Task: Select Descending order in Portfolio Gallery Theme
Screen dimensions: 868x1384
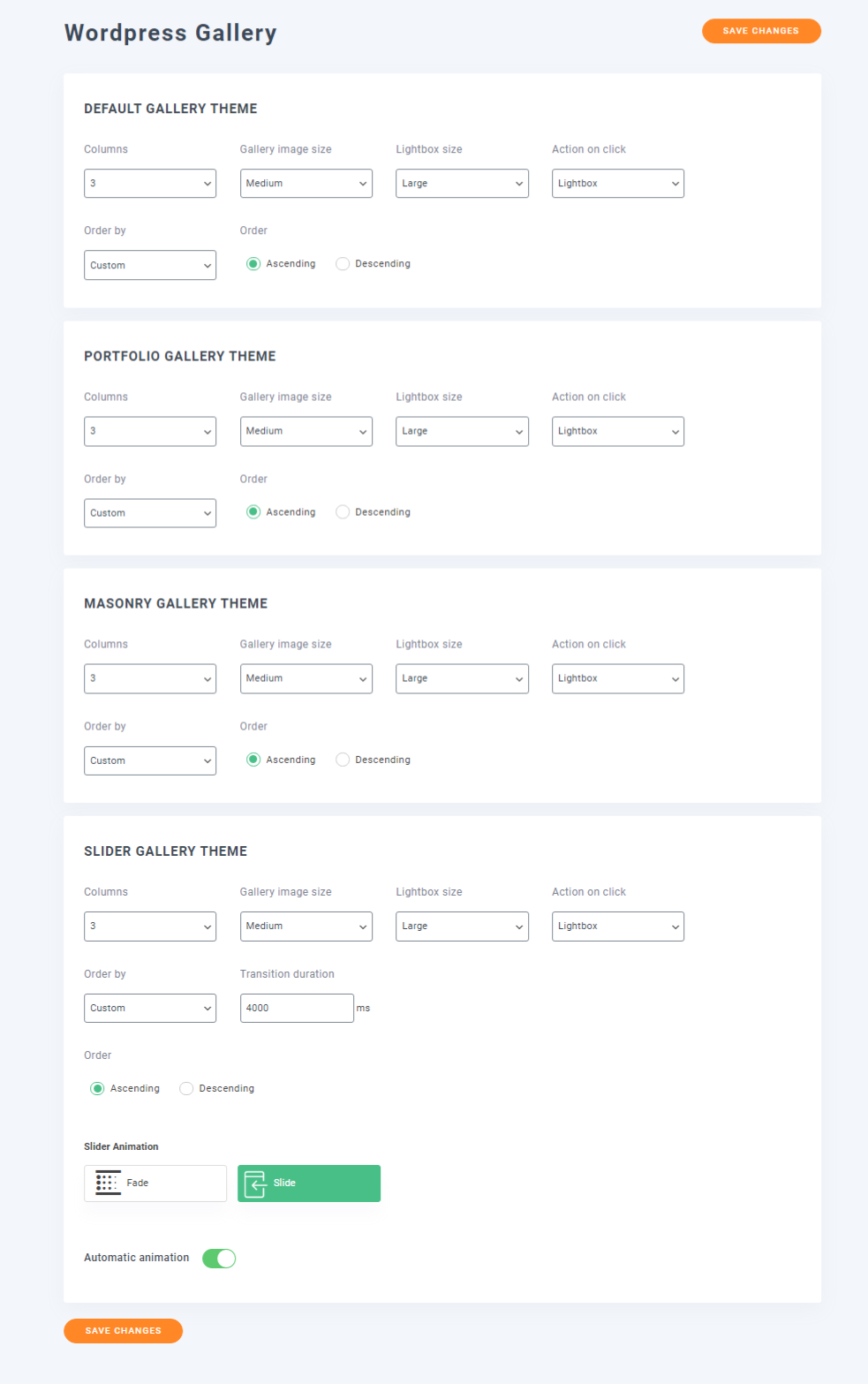Action: click(x=343, y=512)
